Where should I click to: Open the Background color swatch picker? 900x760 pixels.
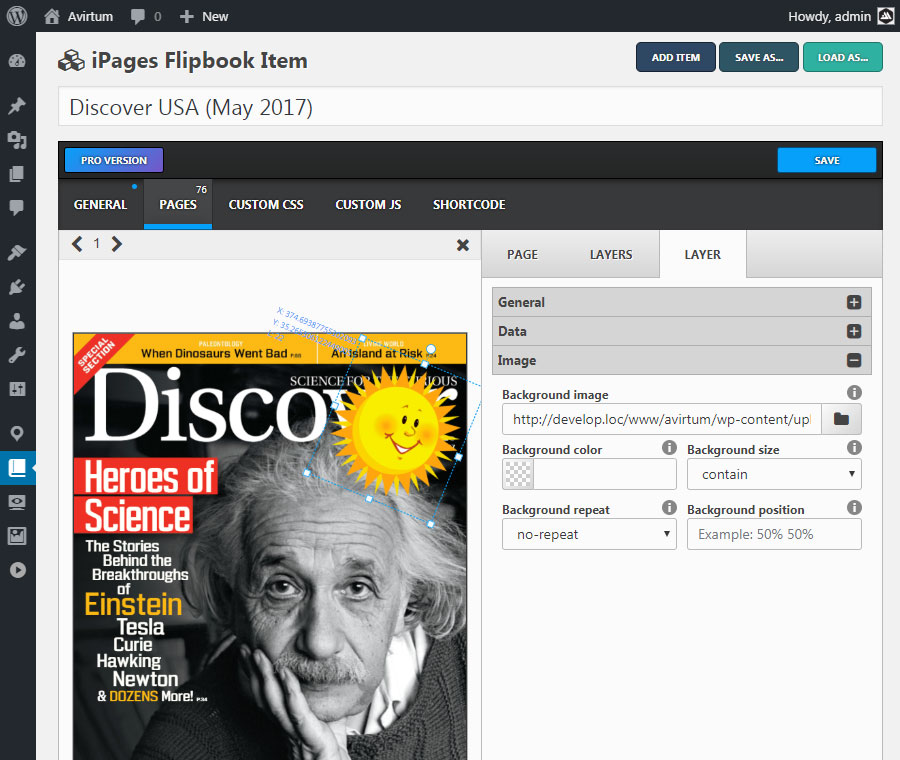pos(518,474)
